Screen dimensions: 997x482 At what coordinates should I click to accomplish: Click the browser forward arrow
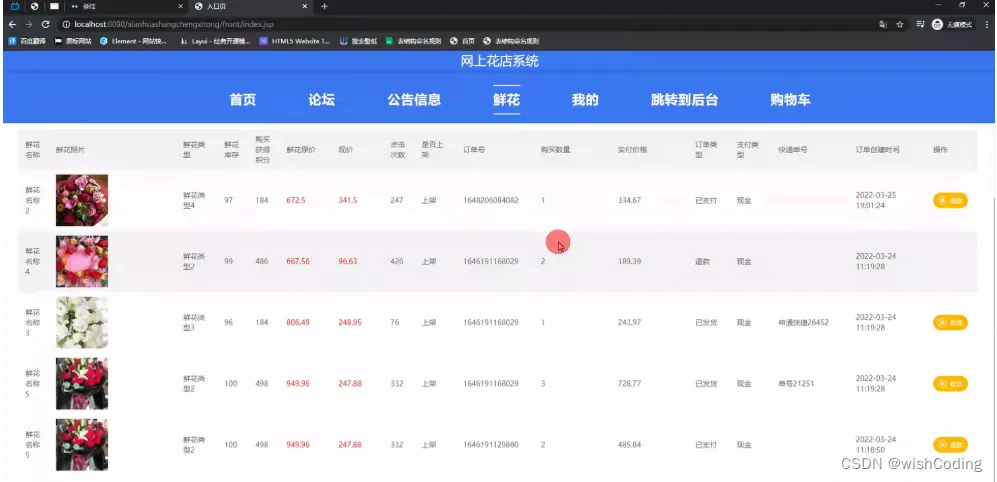(29, 24)
